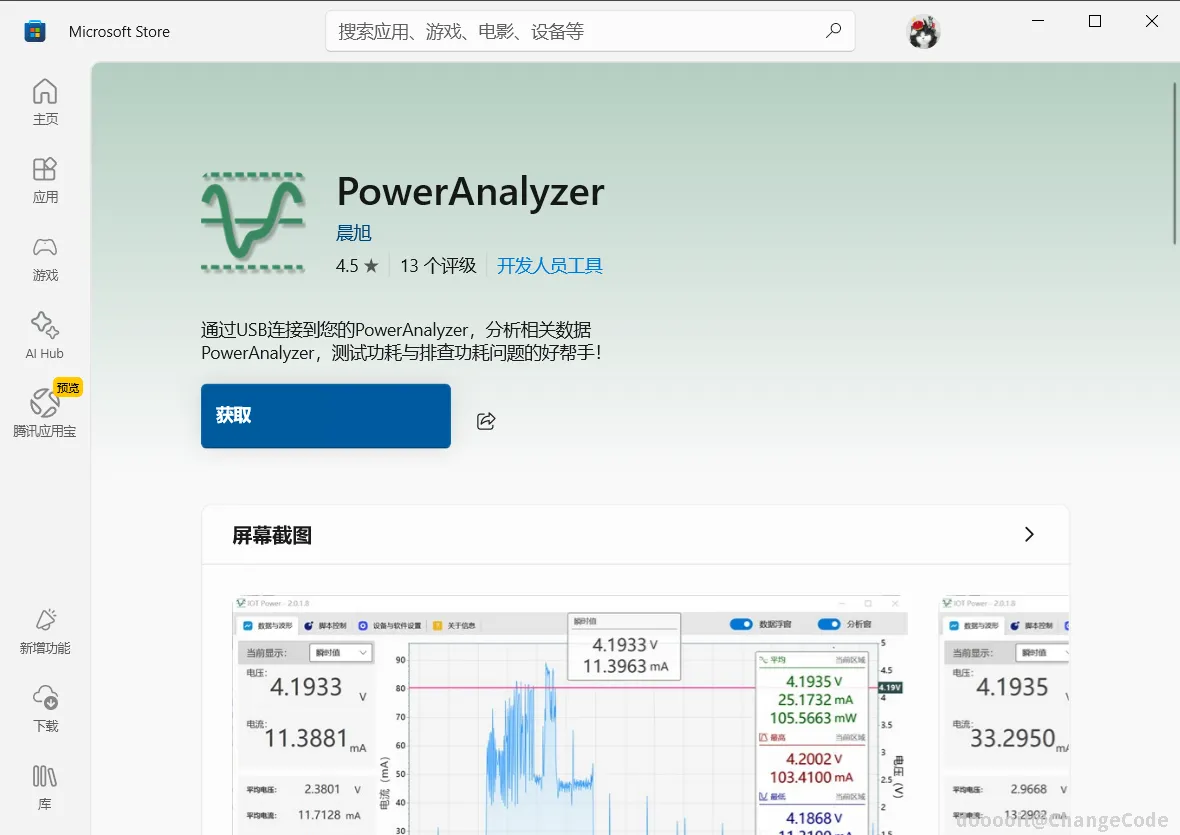Image resolution: width=1180 pixels, height=835 pixels.
Task: Open the 库 (Library) page
Action: click(x=44, y=787)
